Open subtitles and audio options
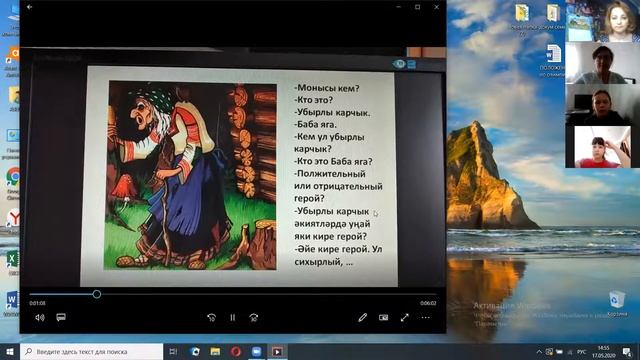The image size is (640, 360). (x=61, y=317)
